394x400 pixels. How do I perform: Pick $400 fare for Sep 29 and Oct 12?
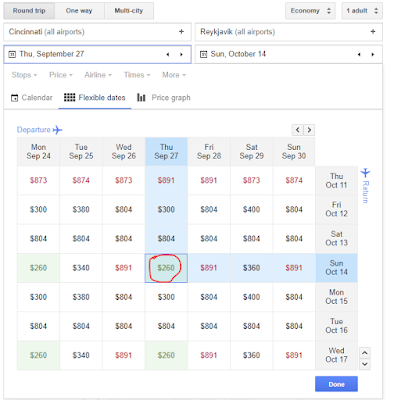coord(251,209)
